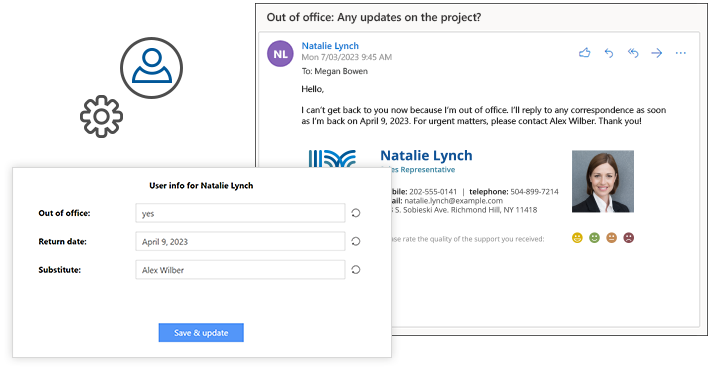Screen dimensions: 710x370
Task: Reset the Out of office field
Action: [356, 213]
